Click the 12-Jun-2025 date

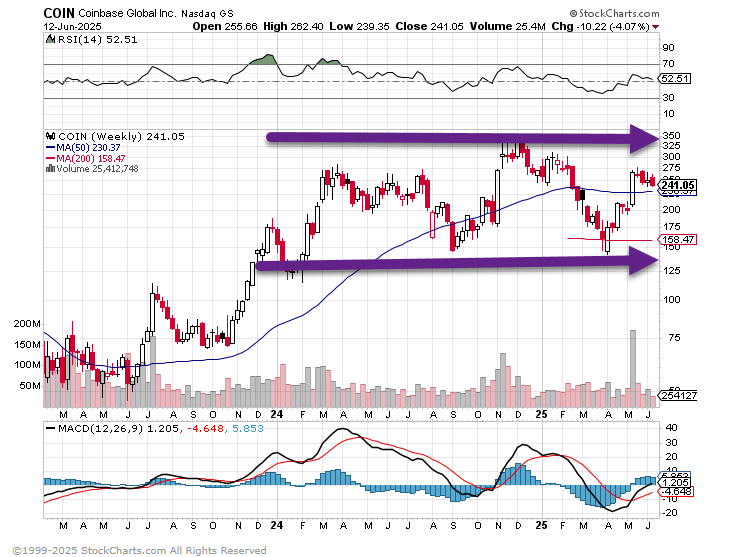point(72,27)
